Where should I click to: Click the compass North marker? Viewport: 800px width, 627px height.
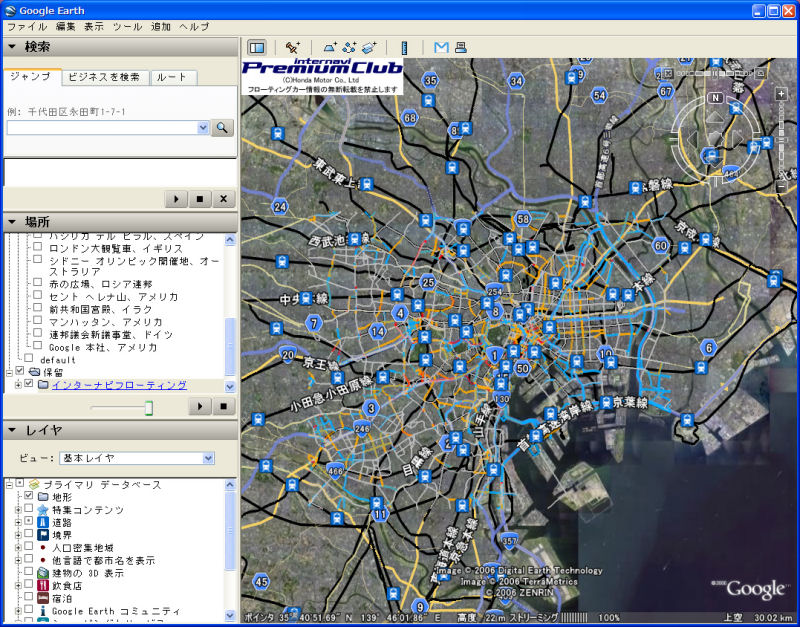(716, 98)
